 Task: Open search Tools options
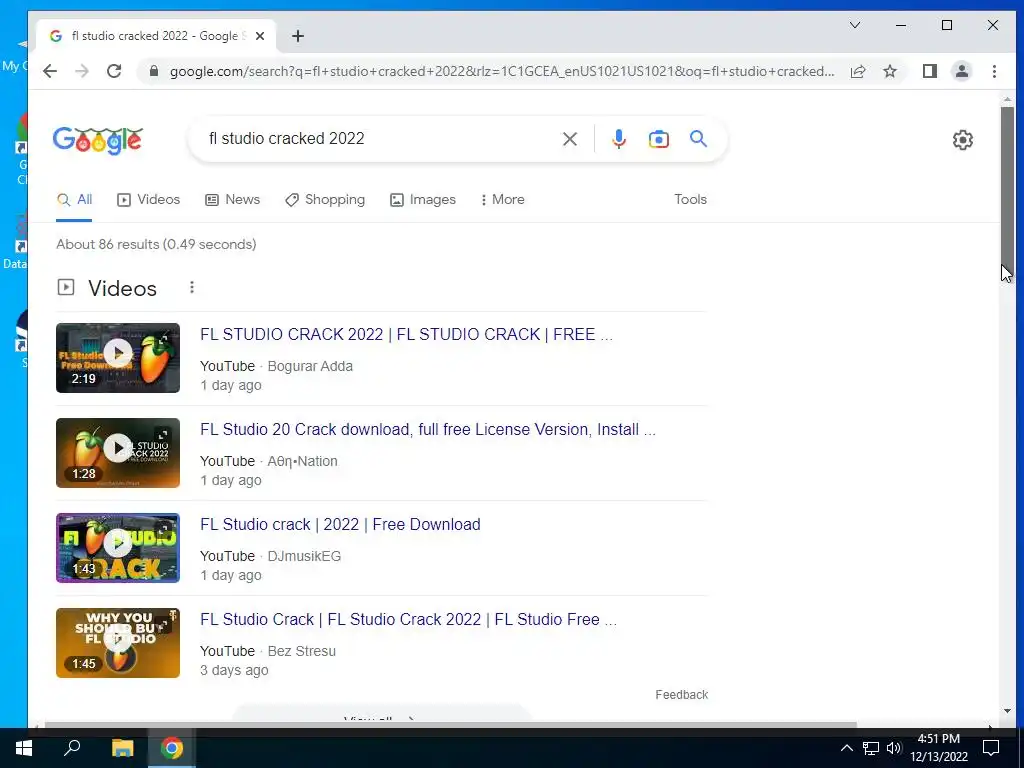tap(690, 199)
